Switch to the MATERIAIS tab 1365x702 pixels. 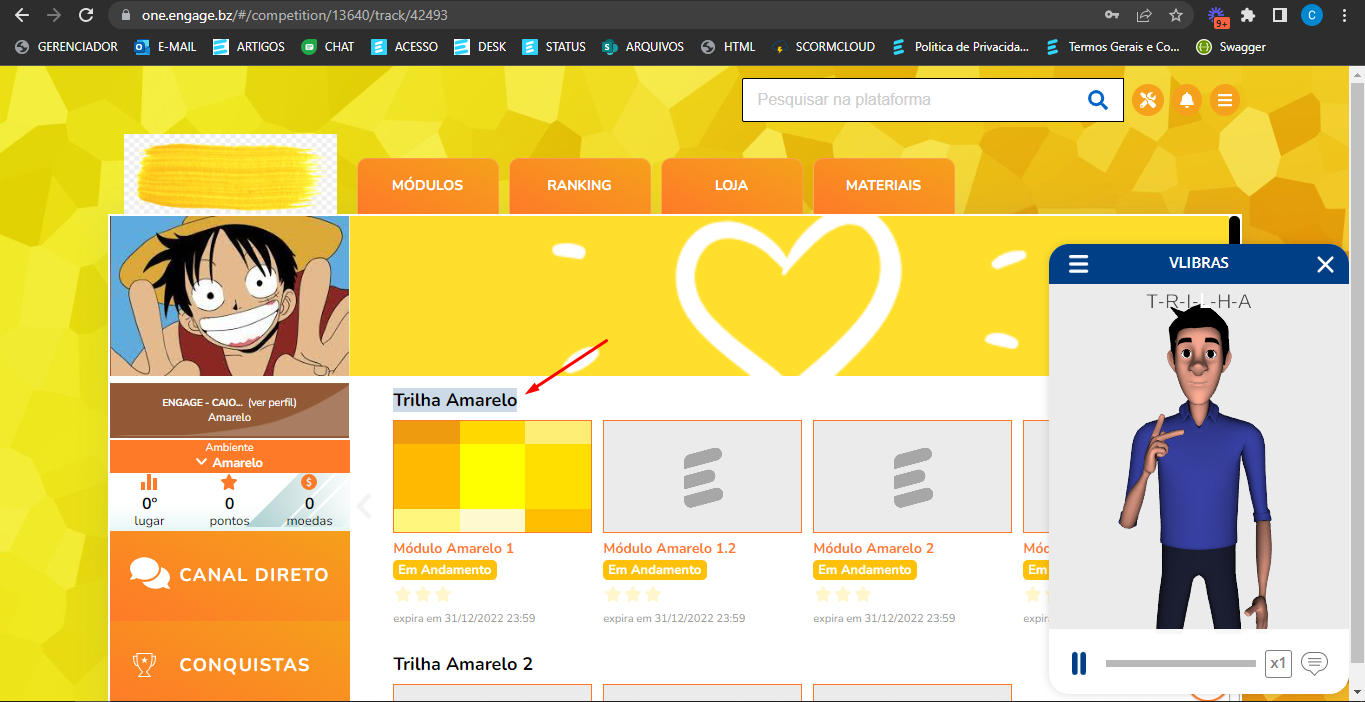883,186
